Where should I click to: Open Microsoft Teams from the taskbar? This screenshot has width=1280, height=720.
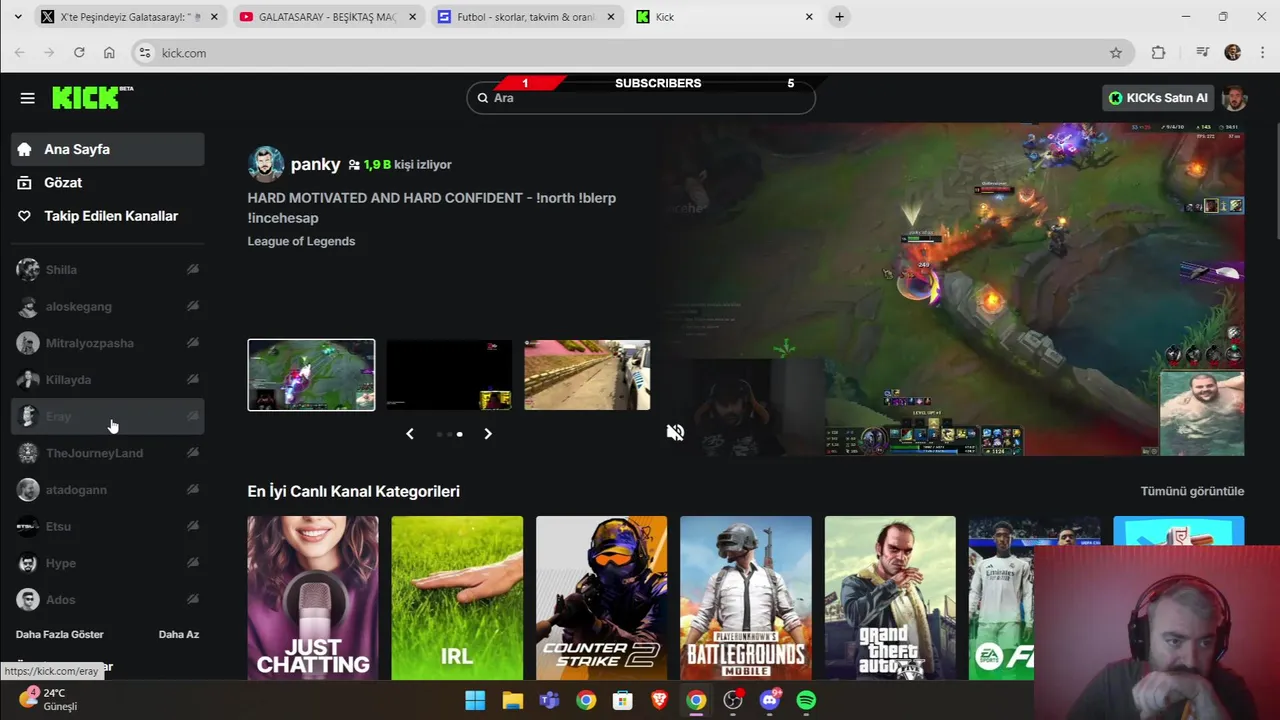(x=549, y=700)
